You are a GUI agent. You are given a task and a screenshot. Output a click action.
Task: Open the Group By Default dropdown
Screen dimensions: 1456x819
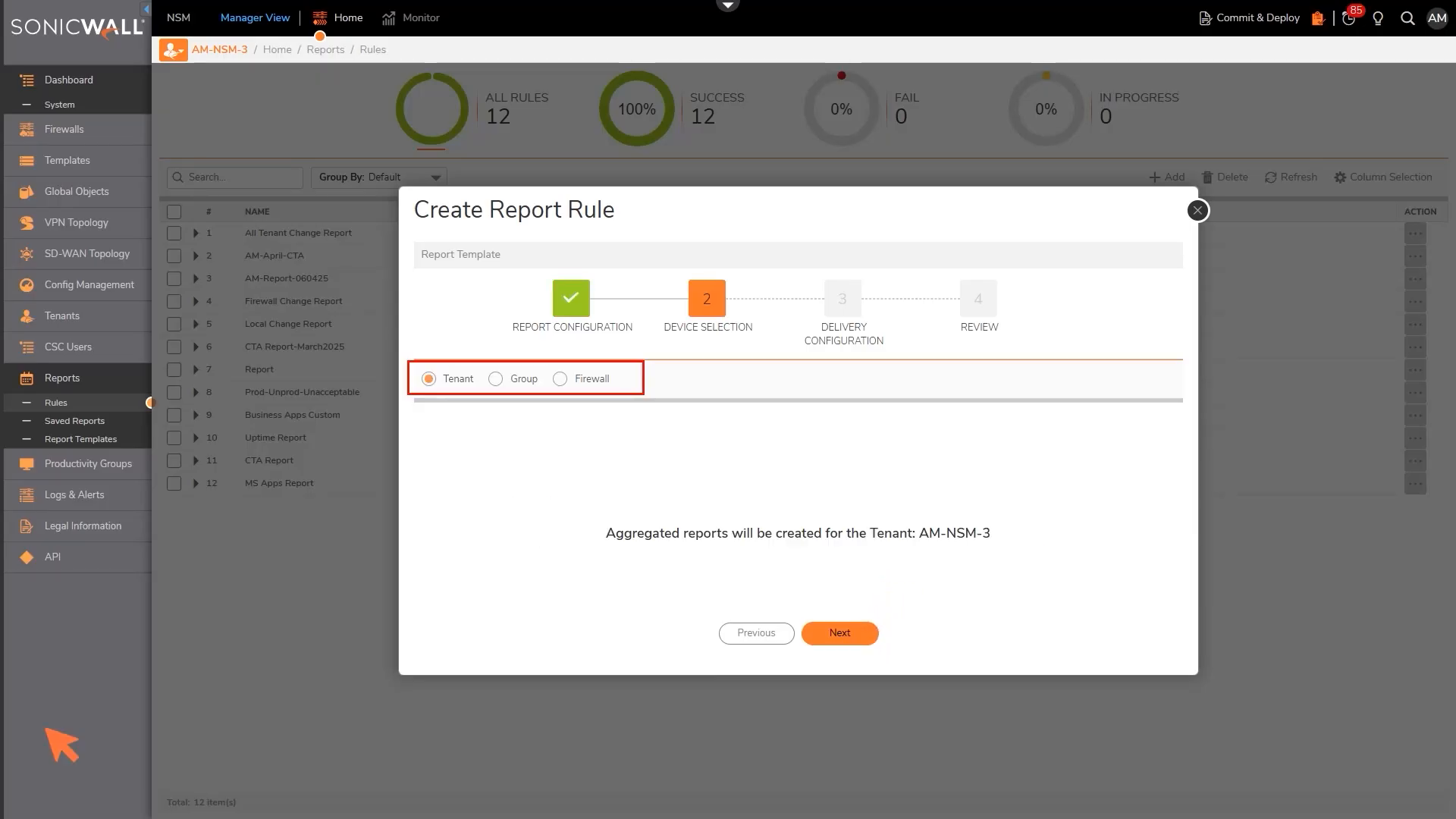(379, 177)
